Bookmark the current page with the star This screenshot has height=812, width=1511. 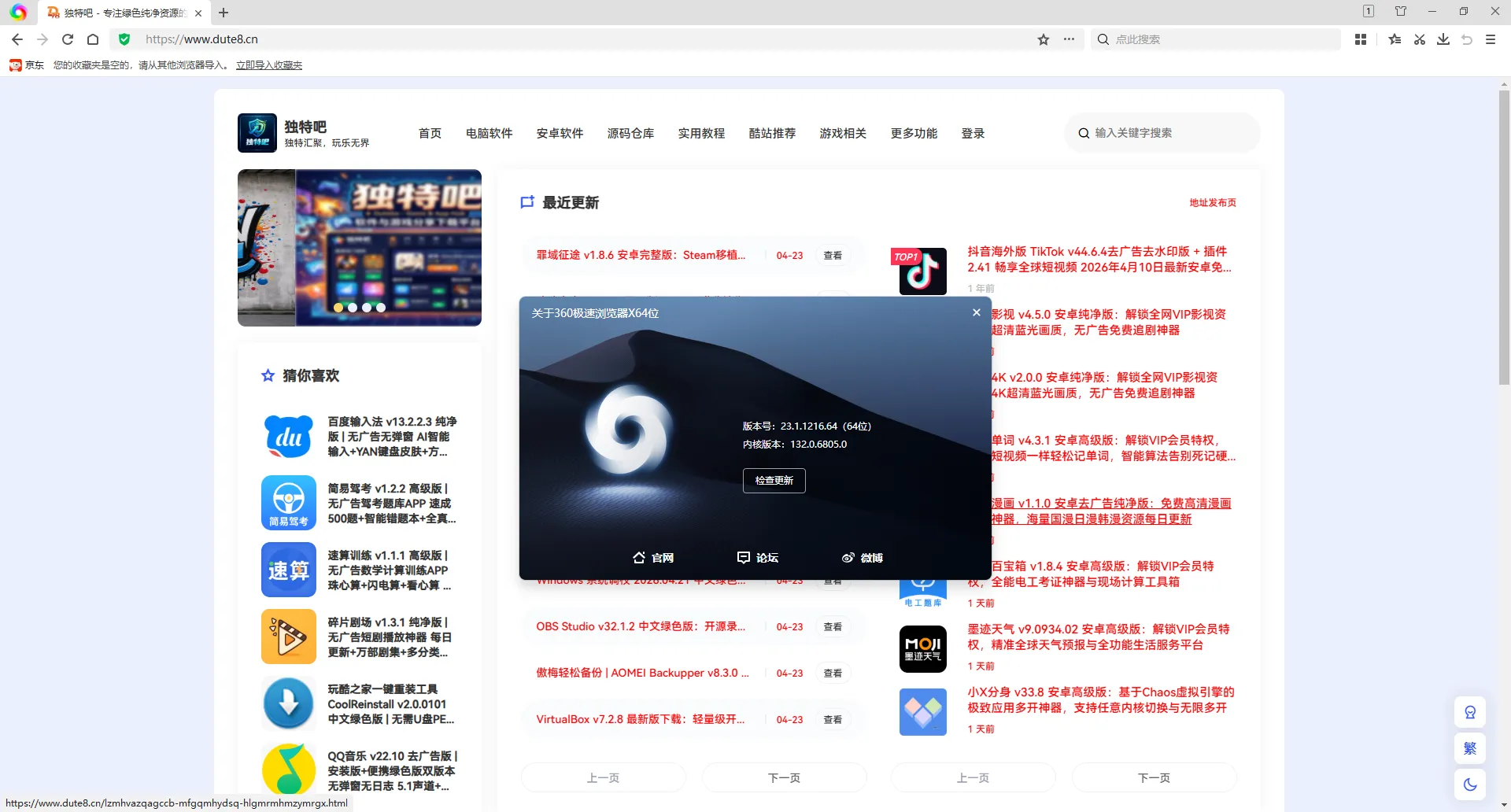point(1043,39)
